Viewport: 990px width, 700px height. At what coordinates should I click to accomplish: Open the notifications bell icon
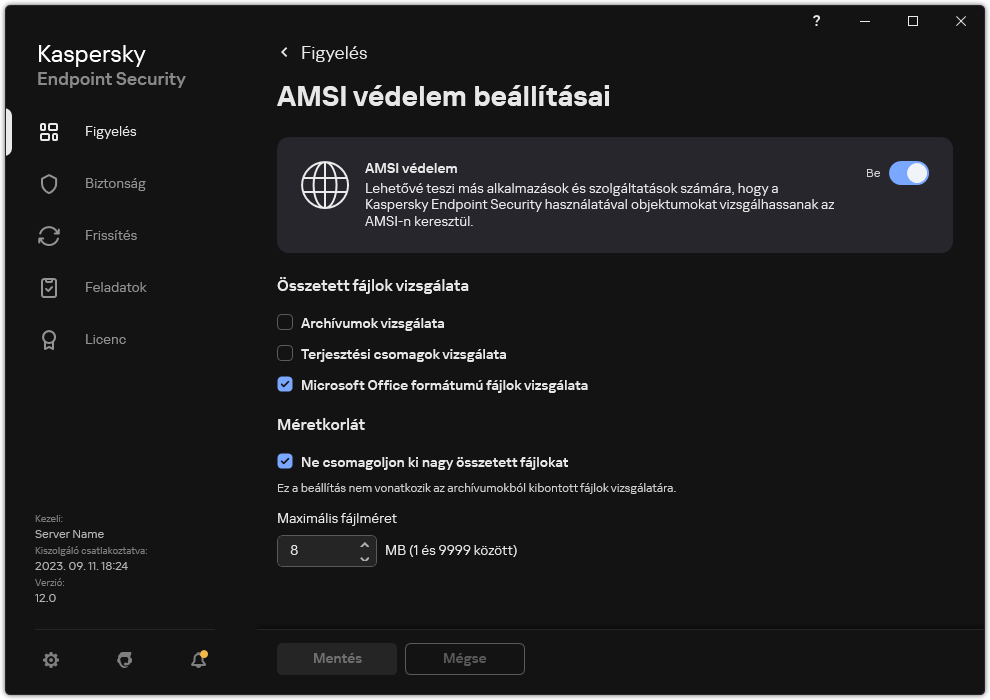198,661
